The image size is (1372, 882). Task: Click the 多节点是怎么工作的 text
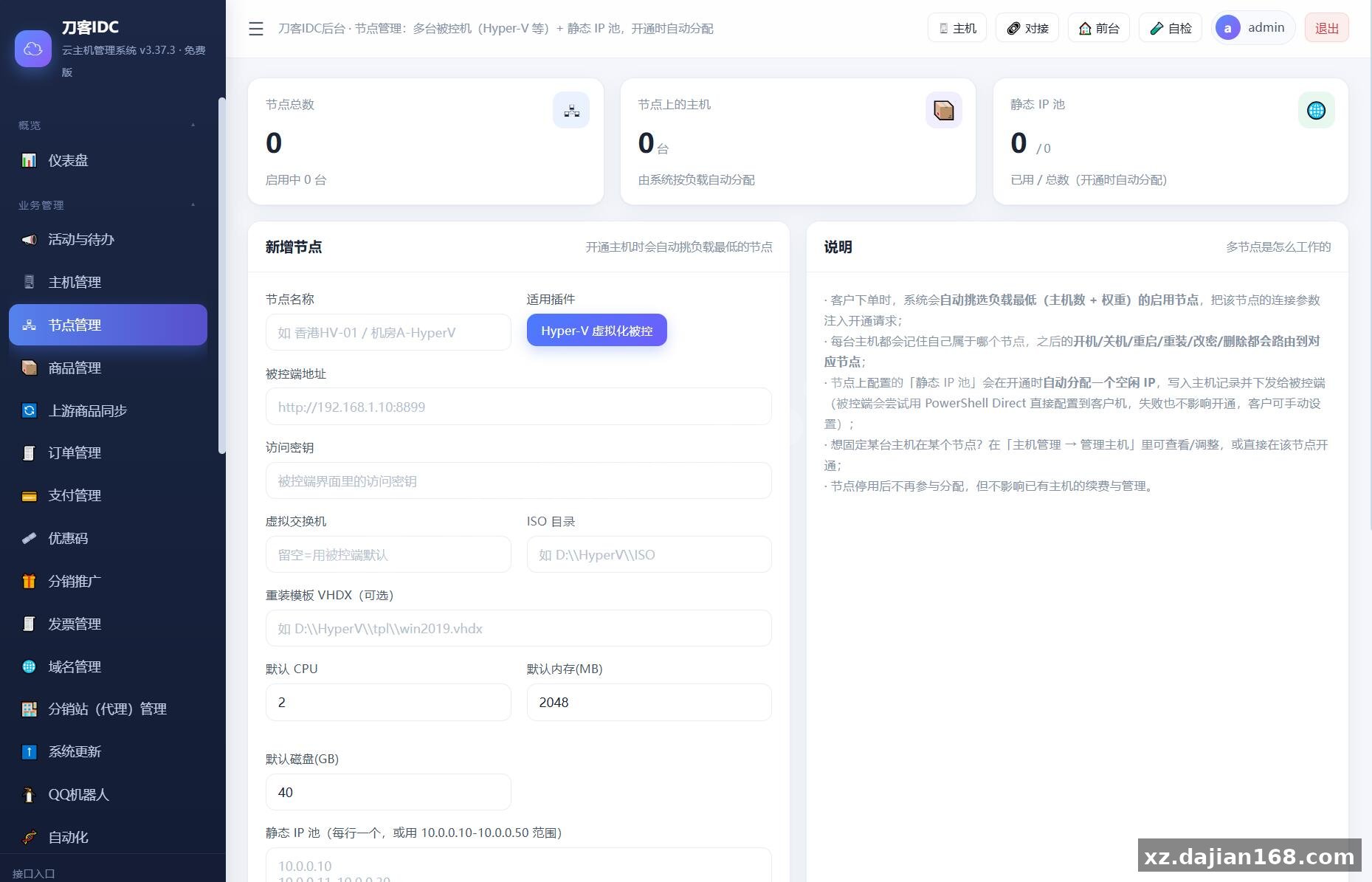(x=1278, y=247)
